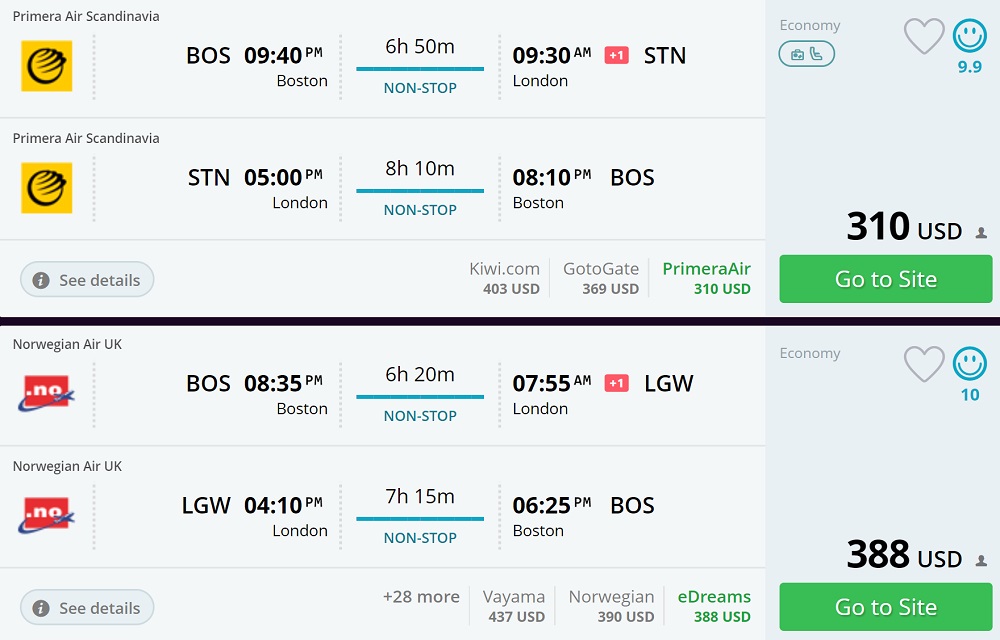
Task: Expand See details for the Primera Air itinerary
Action: (x=87, y=280)
